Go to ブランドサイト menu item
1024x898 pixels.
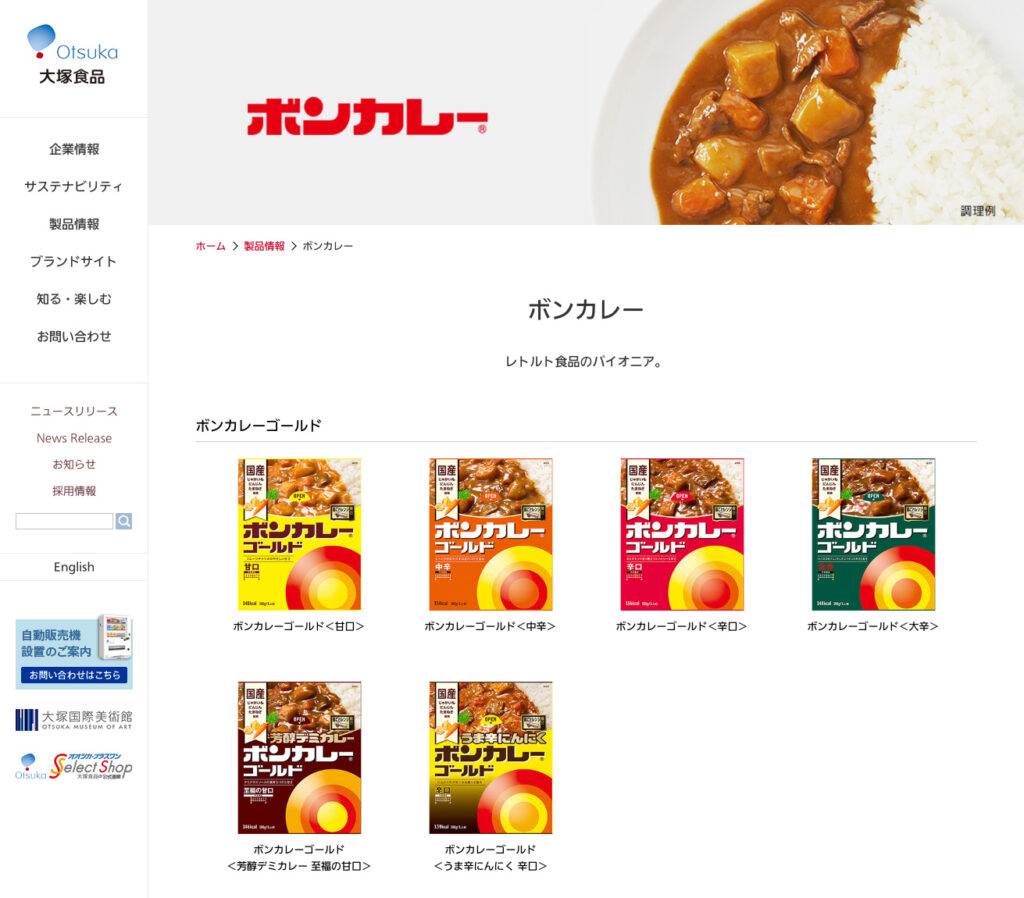click(x=74, y=261)
